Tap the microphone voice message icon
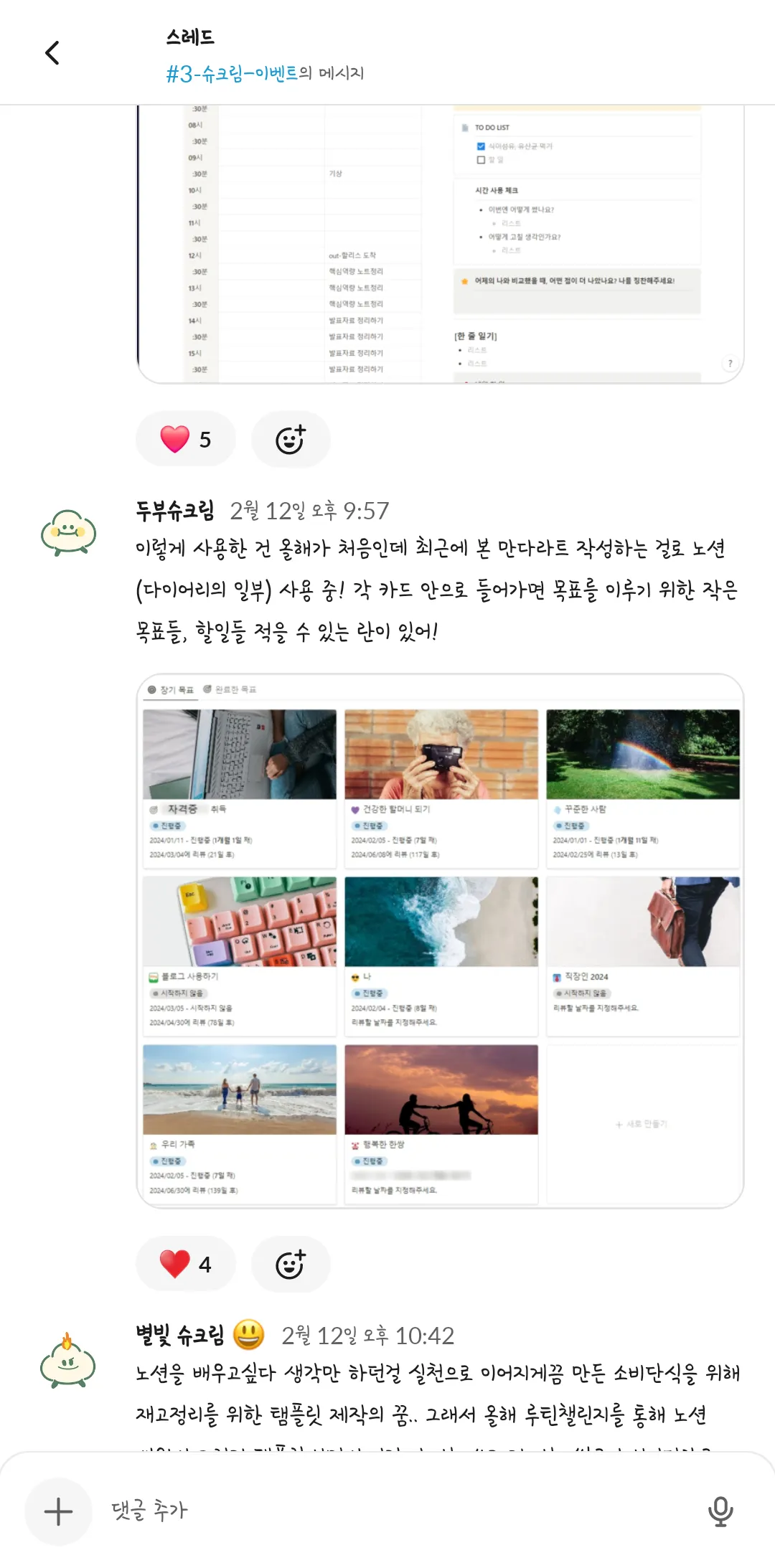 tap(720, 1511)
